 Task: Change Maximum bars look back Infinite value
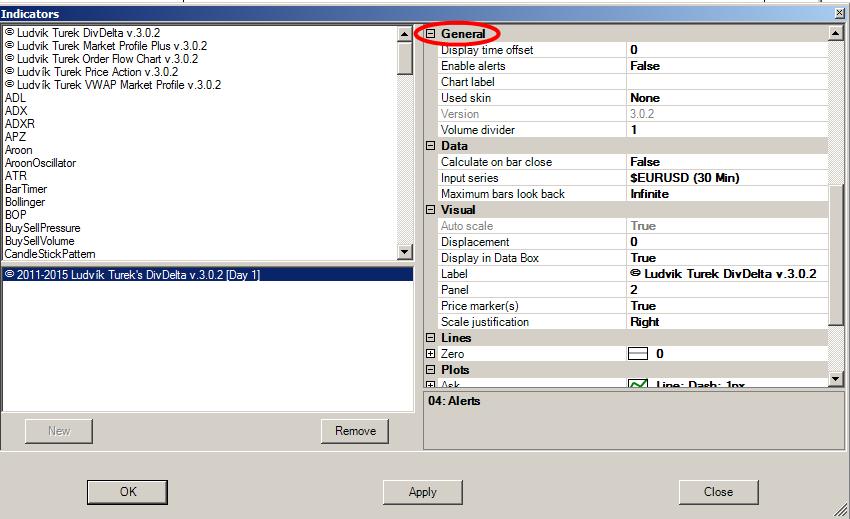[x=727, y=194]
